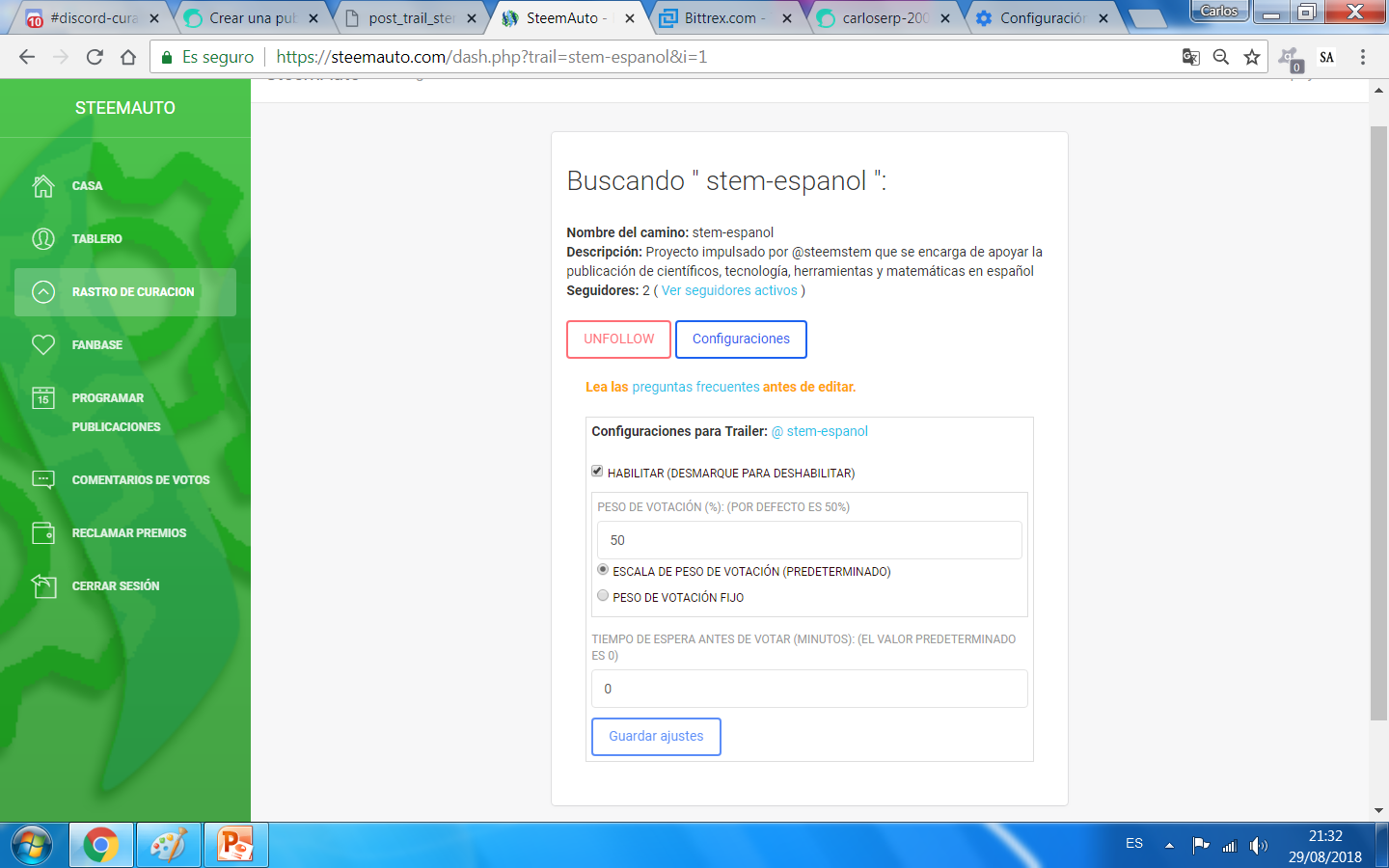Open the Comentarios de Votos chat icon
The height and width of the screenshot is (868, 1389).
pos(43,479)
